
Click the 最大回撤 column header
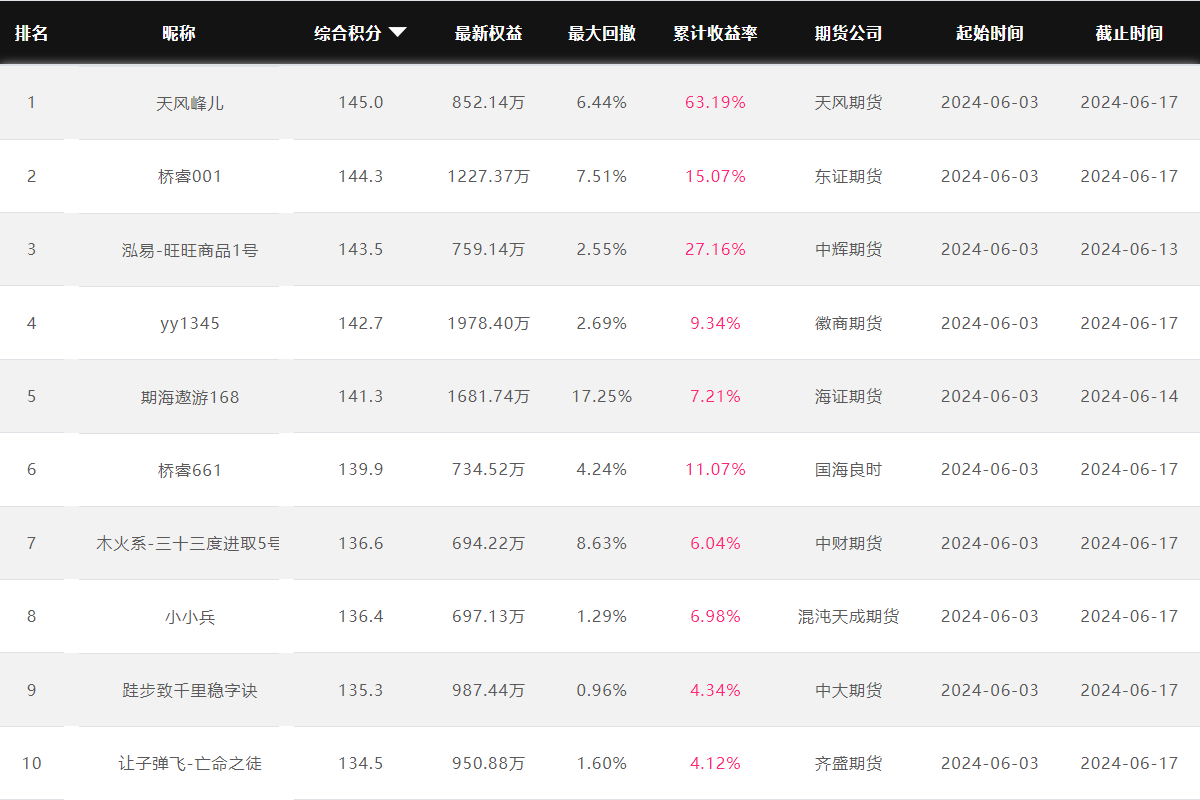[x=602, y=33]
